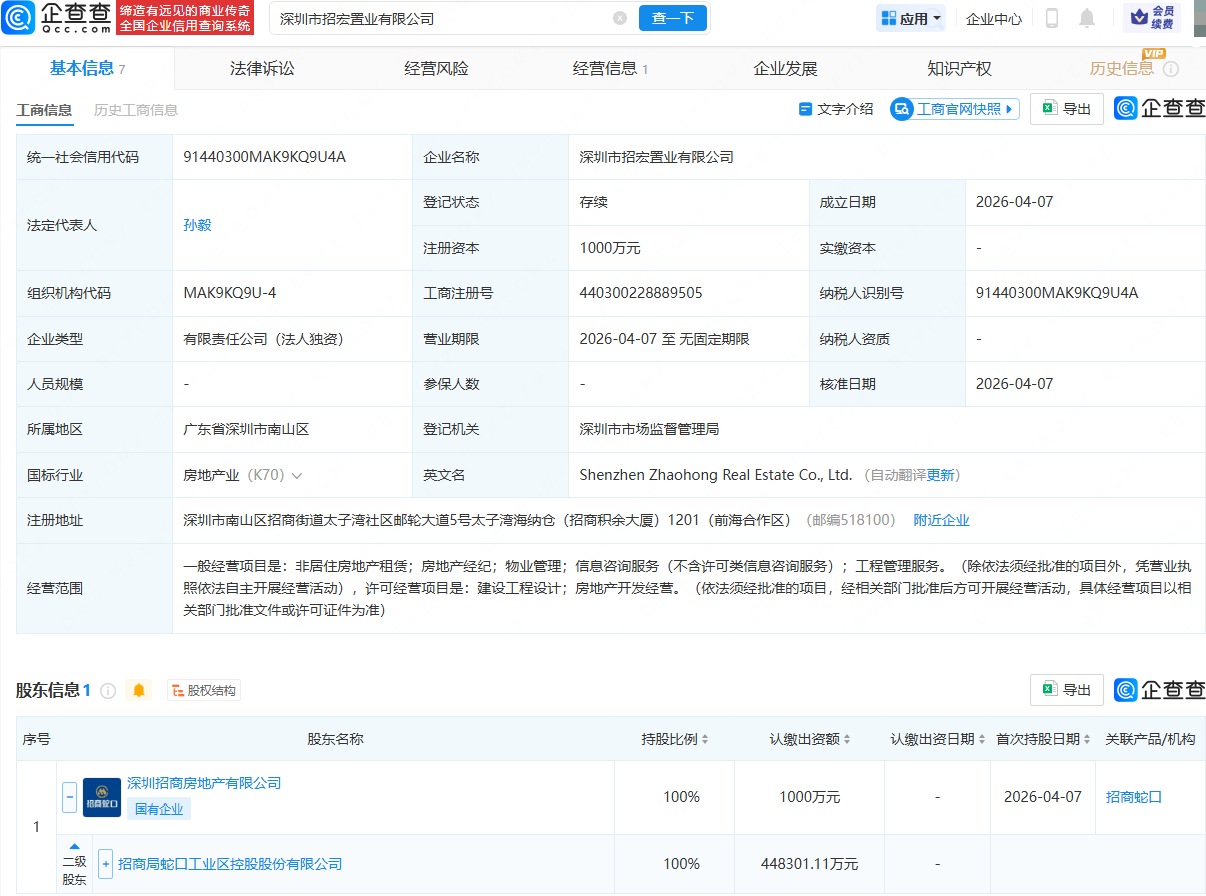Viewport: 1206px width, 896px height.
Task: Collapse the 深圳招商房地产有限公司 shareholder row
Action: [x=69, y=797]
